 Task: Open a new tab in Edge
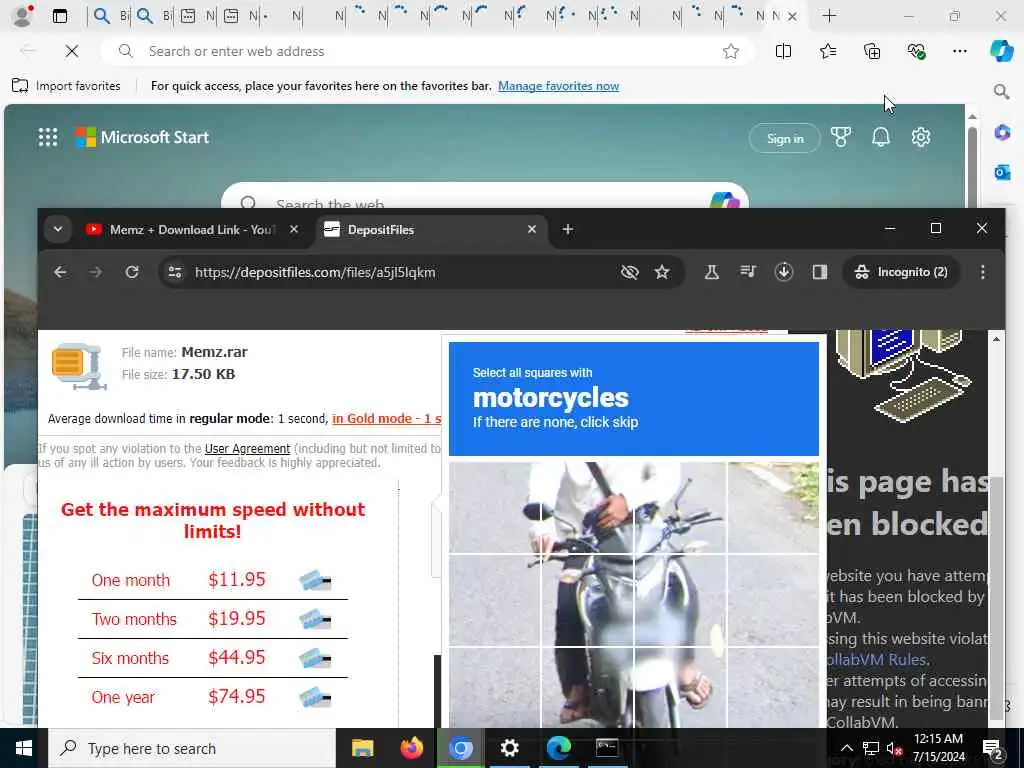pyautogui.click(x=829, y=16)
